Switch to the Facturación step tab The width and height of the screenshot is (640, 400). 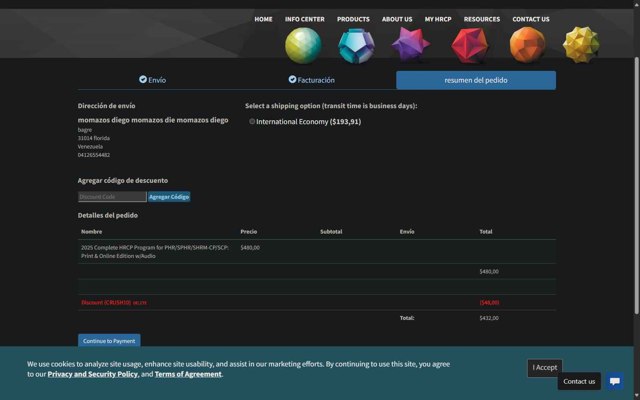point(311,80)
